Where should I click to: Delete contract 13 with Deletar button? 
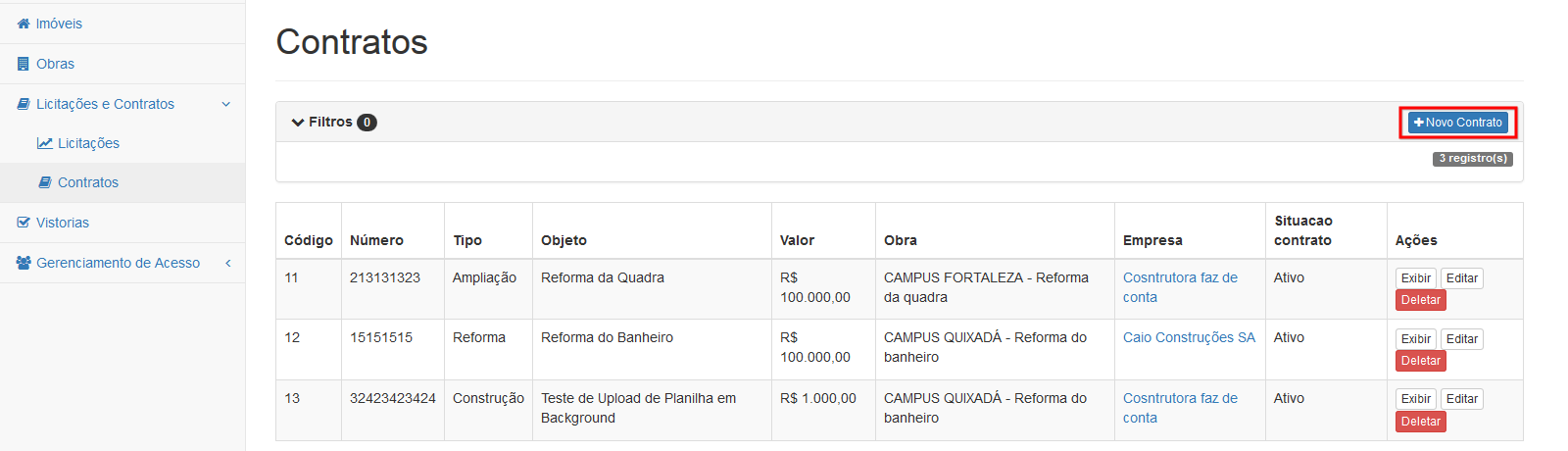click(x=1420, y=422)
